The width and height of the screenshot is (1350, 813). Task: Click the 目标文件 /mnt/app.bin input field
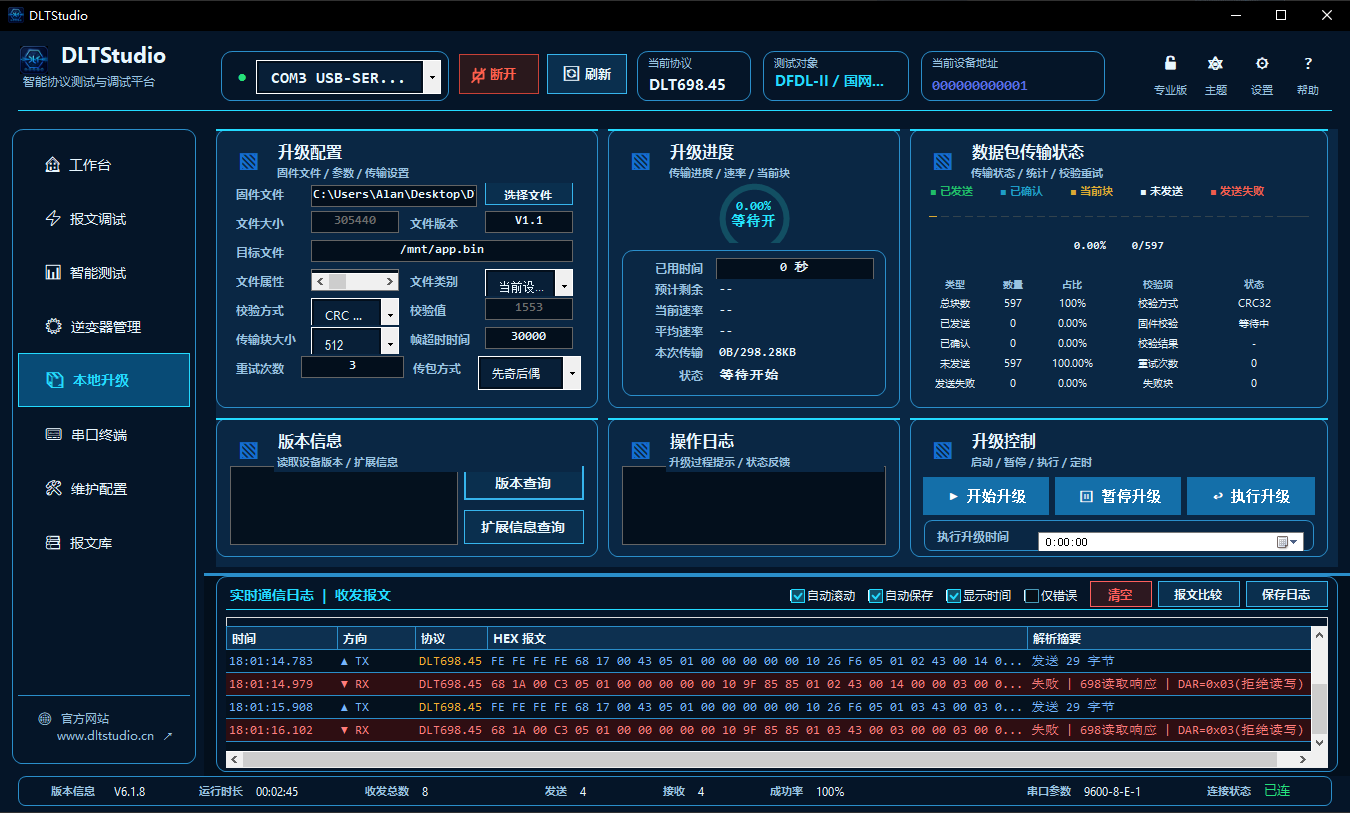(x=442, y=250)
